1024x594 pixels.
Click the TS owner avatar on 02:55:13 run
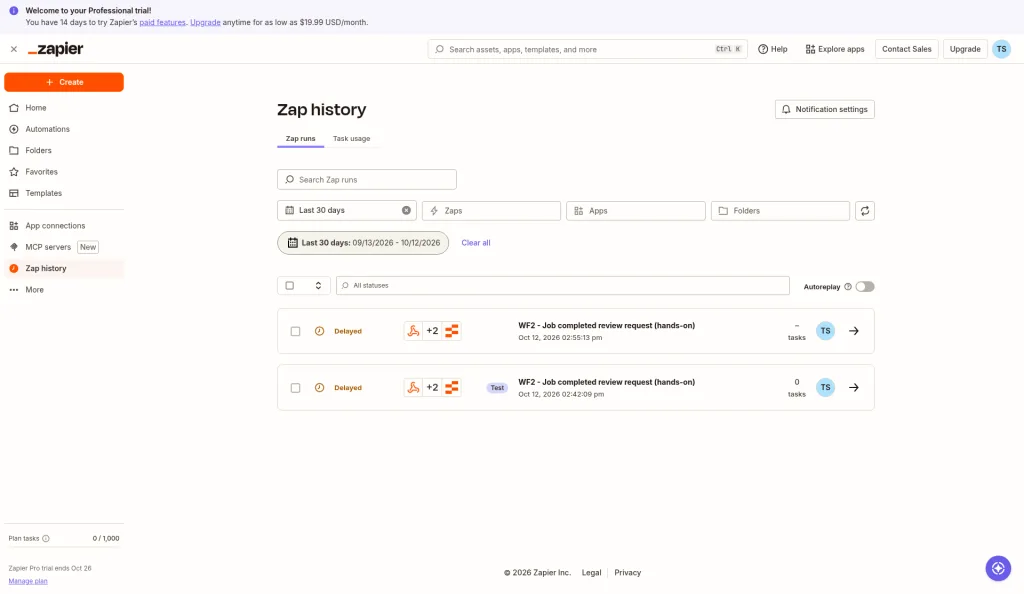[x=825, y=331]
